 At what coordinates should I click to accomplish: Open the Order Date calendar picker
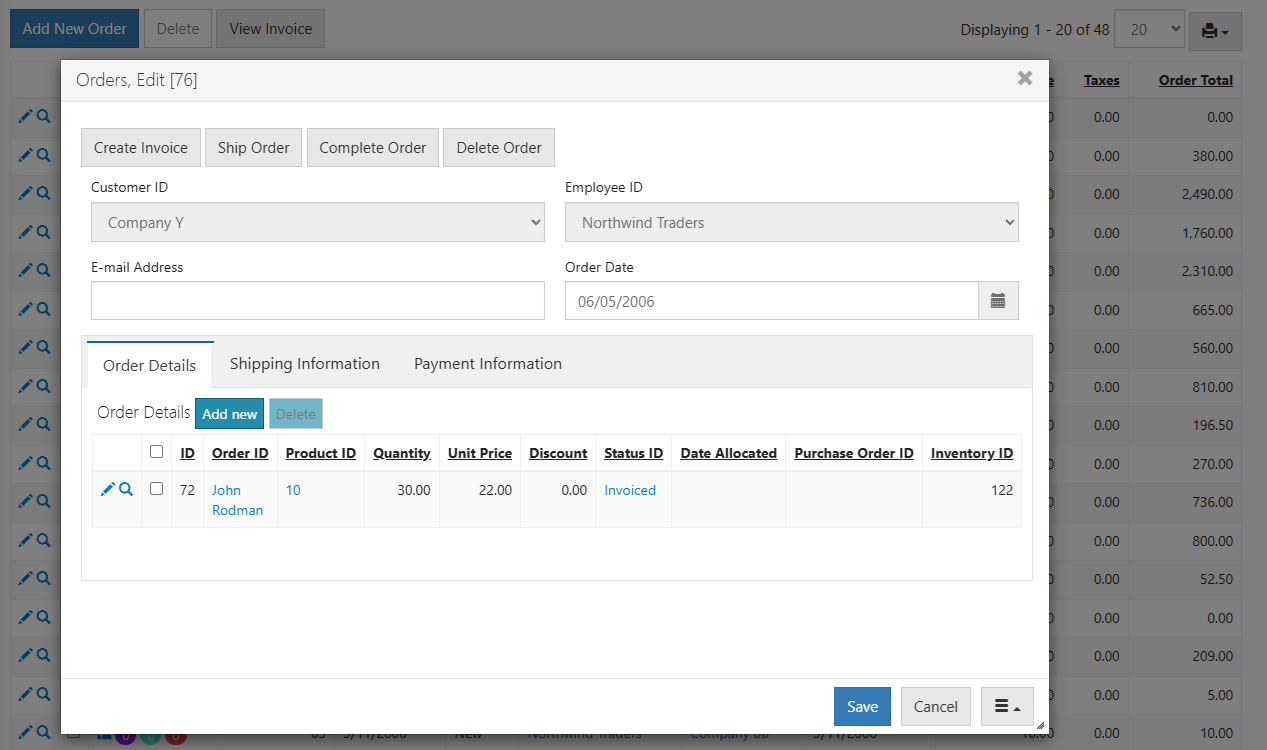point(998,301)
